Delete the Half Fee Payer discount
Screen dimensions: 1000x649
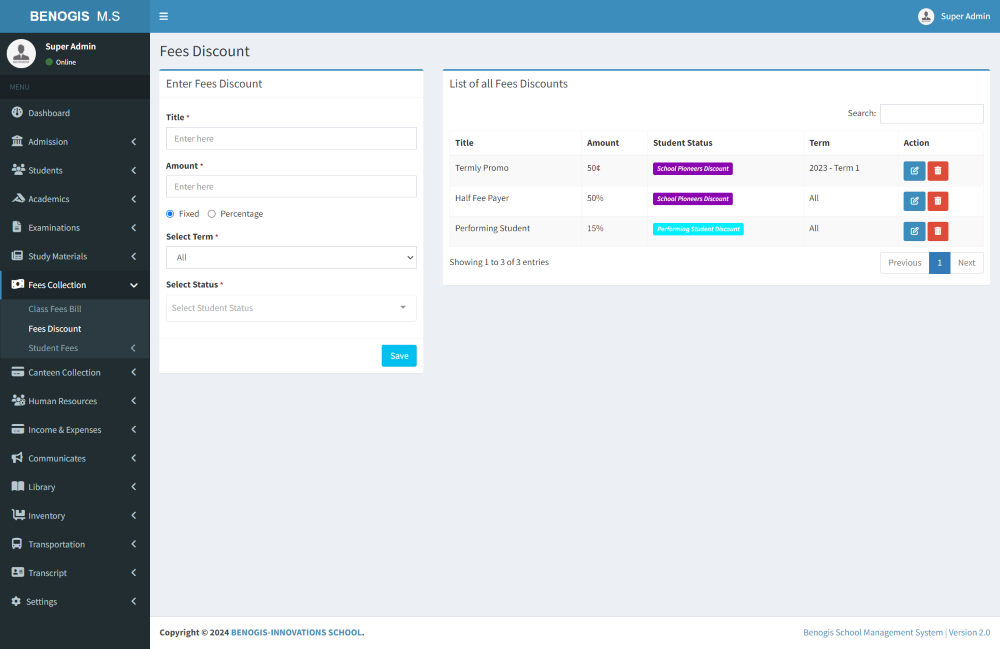click(937, 201)
